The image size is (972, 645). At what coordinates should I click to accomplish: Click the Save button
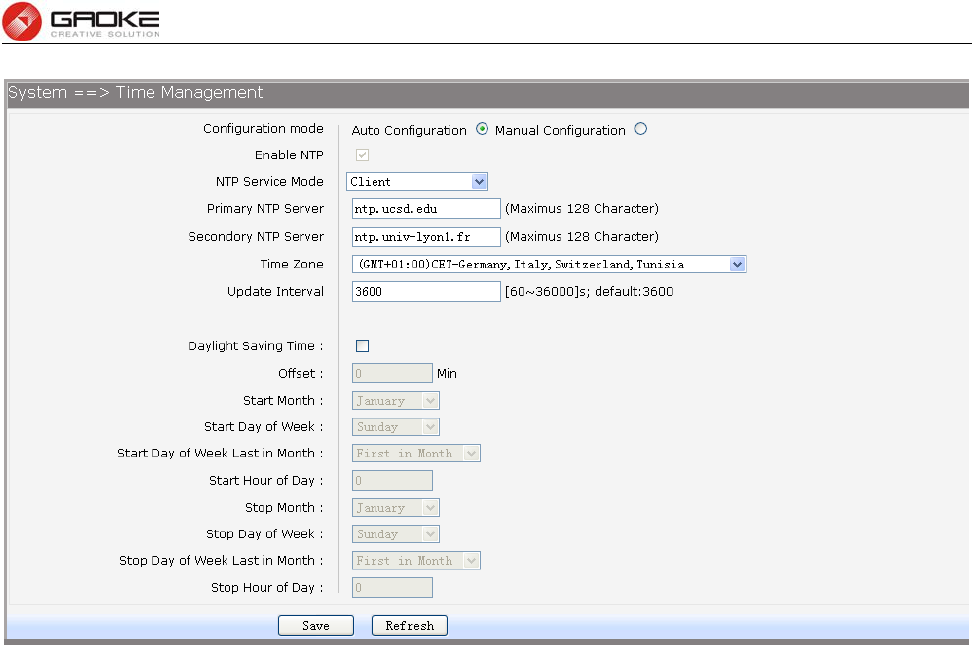tap(316, 626)
